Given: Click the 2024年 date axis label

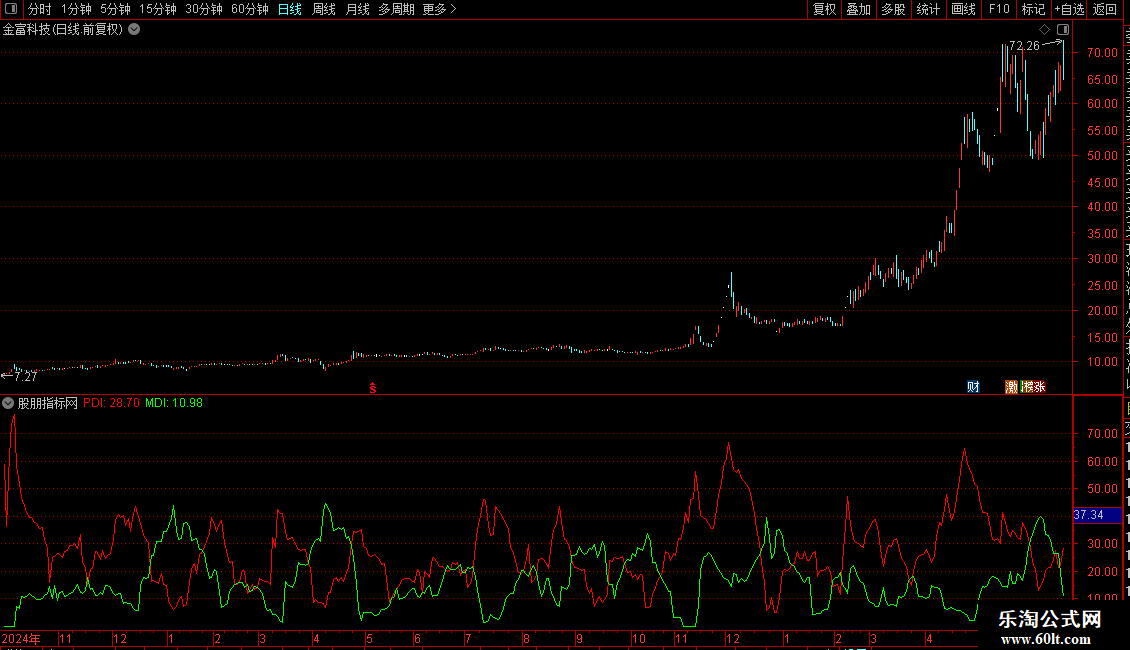Looking at the screenshot, I should click(x=21, y=638).
